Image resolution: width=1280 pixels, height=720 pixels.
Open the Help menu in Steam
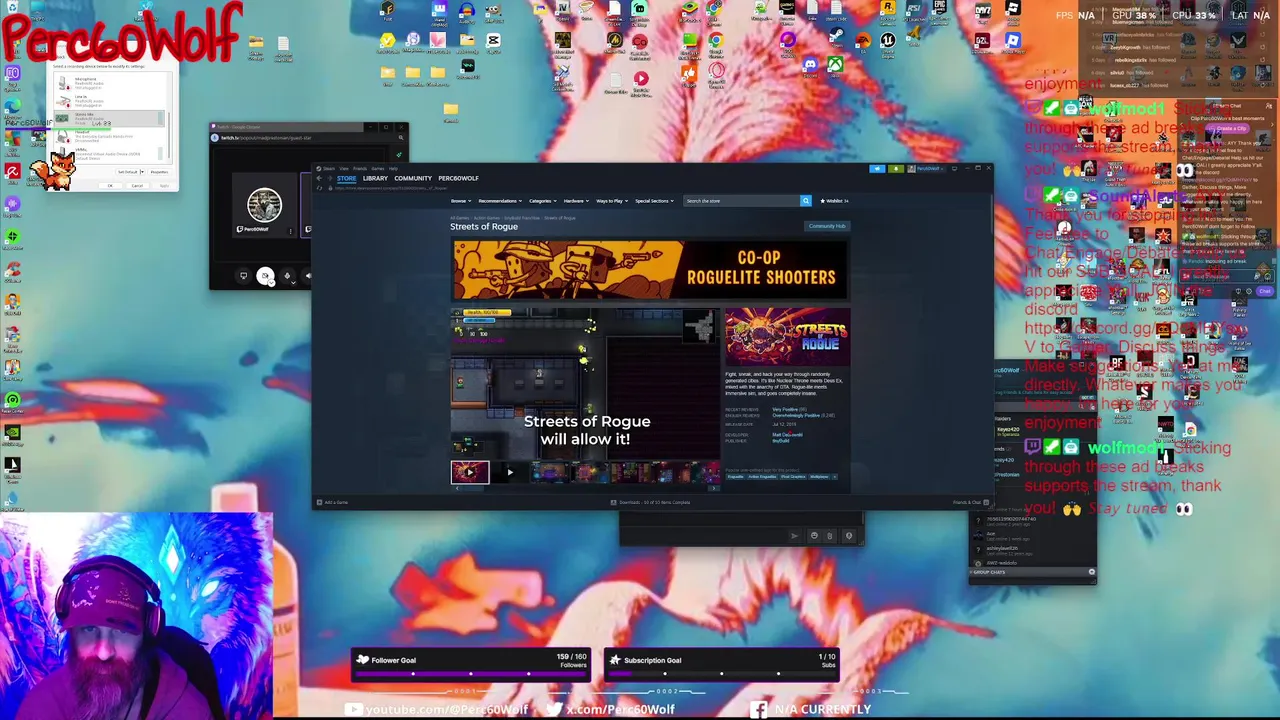coord(393,168)
